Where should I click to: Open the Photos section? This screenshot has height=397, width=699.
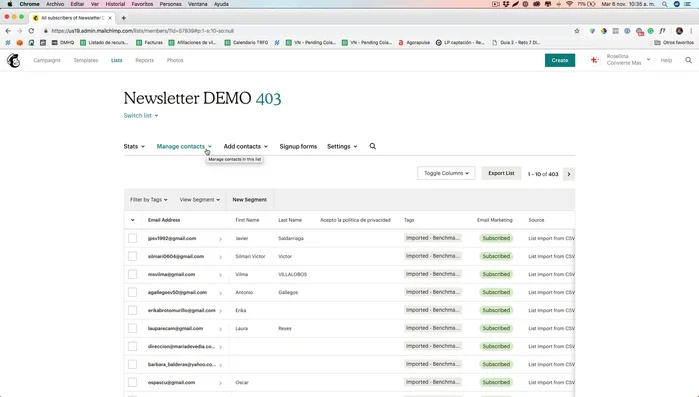click(x=175, y=60)
